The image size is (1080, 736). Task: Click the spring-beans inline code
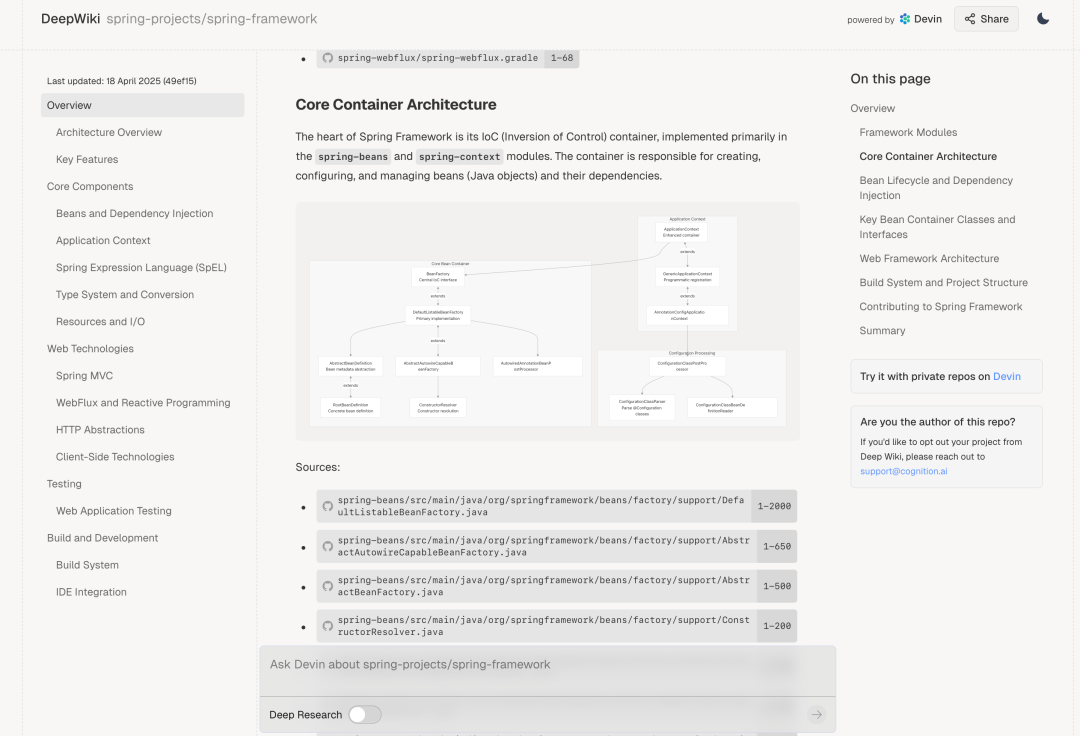click(353, 156)
